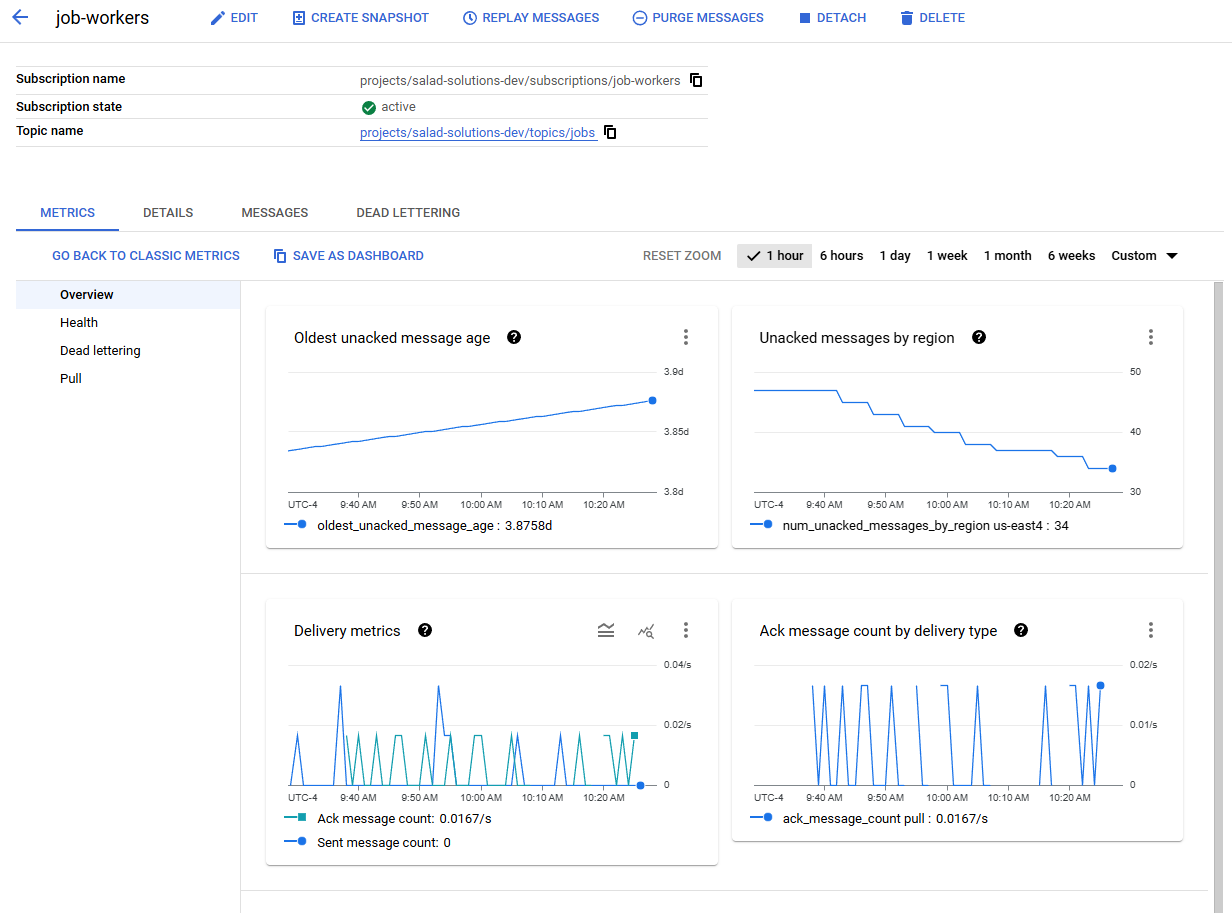Select the 6 weeks time range
Screen dimensions: 1232x913
1071,256
